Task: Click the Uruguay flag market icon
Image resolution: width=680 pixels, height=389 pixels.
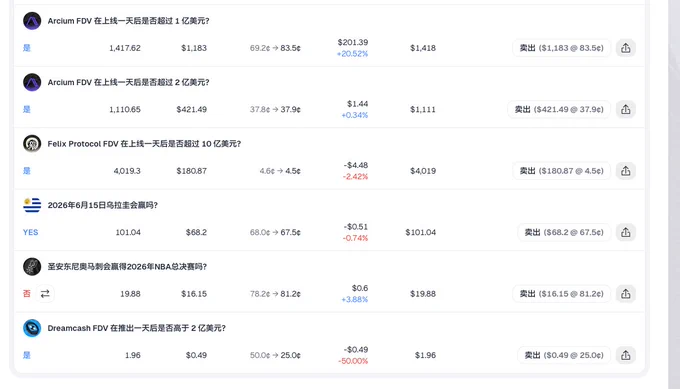Action: point(32,205)
